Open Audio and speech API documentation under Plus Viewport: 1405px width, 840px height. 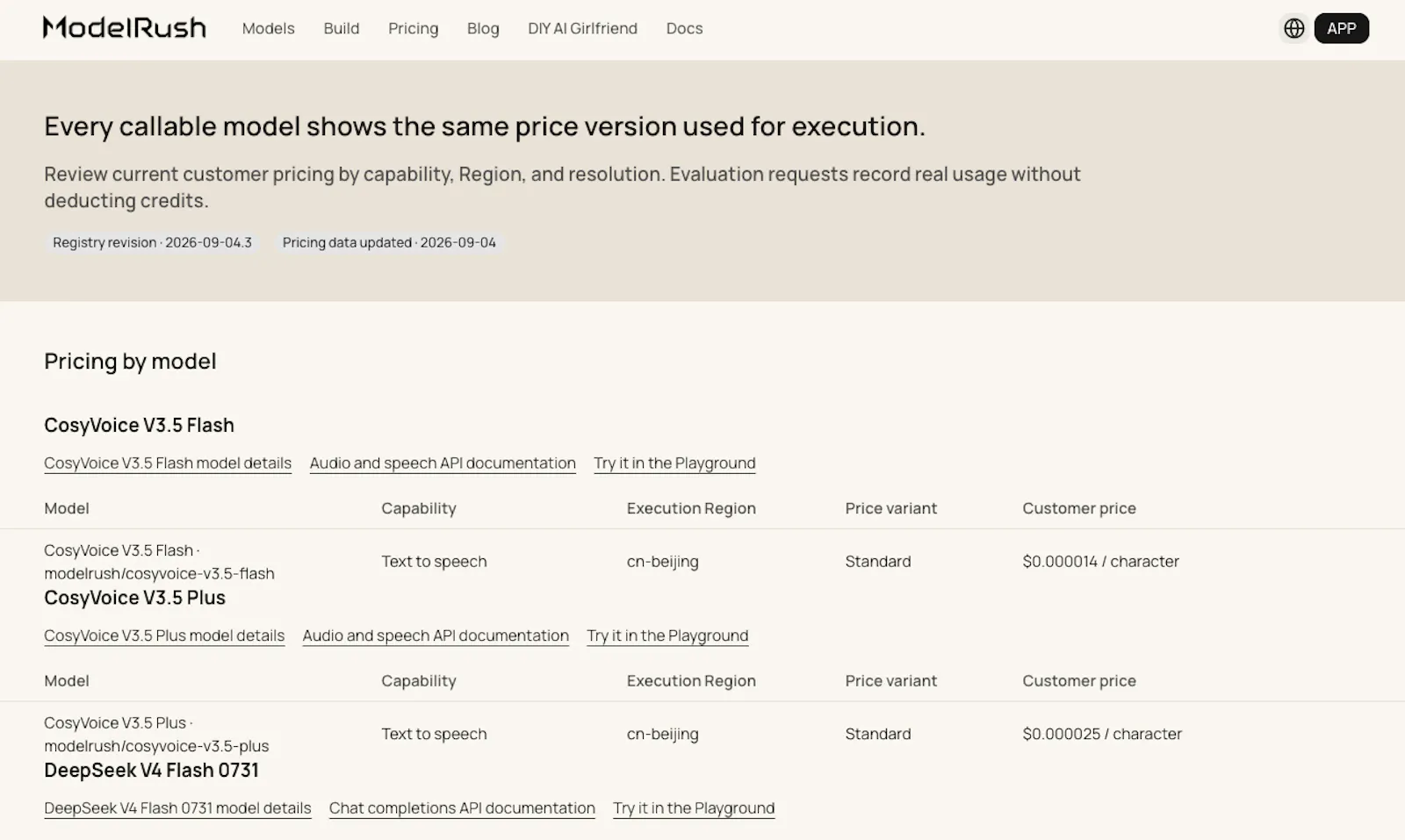click(436, 635)
